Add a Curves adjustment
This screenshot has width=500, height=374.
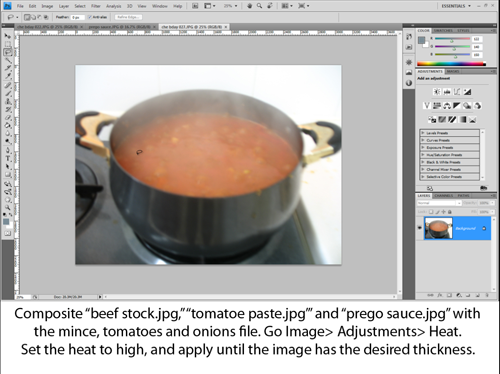pyautogui.click(x=457, y=92)
